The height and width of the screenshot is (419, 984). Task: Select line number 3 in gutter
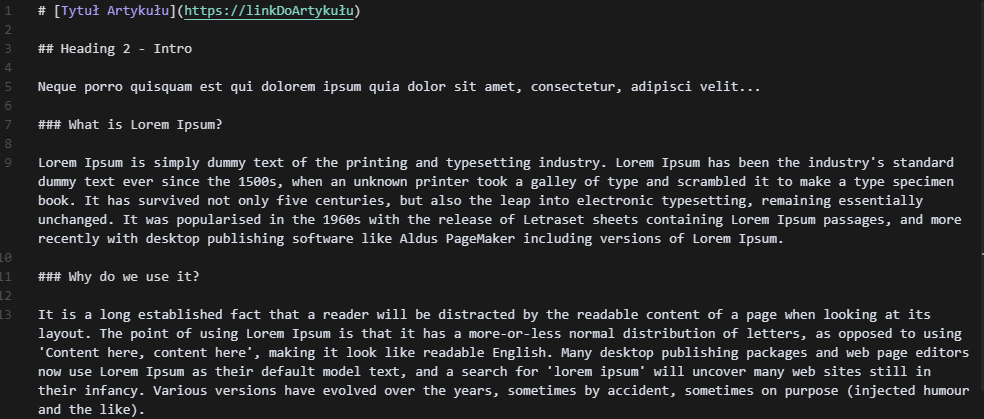pyautogui.click(x=8, y=48)
